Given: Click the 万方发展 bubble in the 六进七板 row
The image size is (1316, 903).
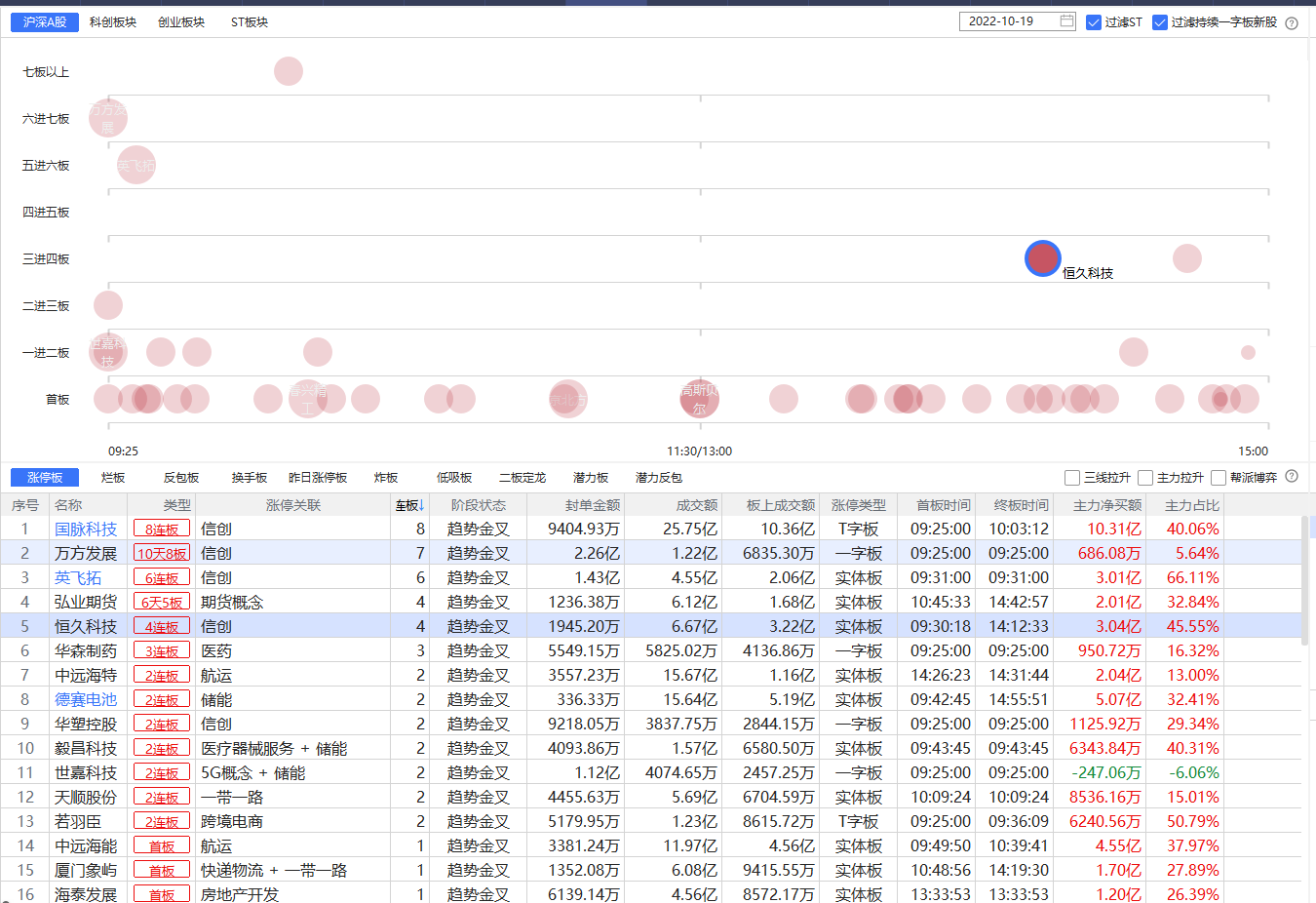Looking at the screenshot, I should click(x=108, y=118).
